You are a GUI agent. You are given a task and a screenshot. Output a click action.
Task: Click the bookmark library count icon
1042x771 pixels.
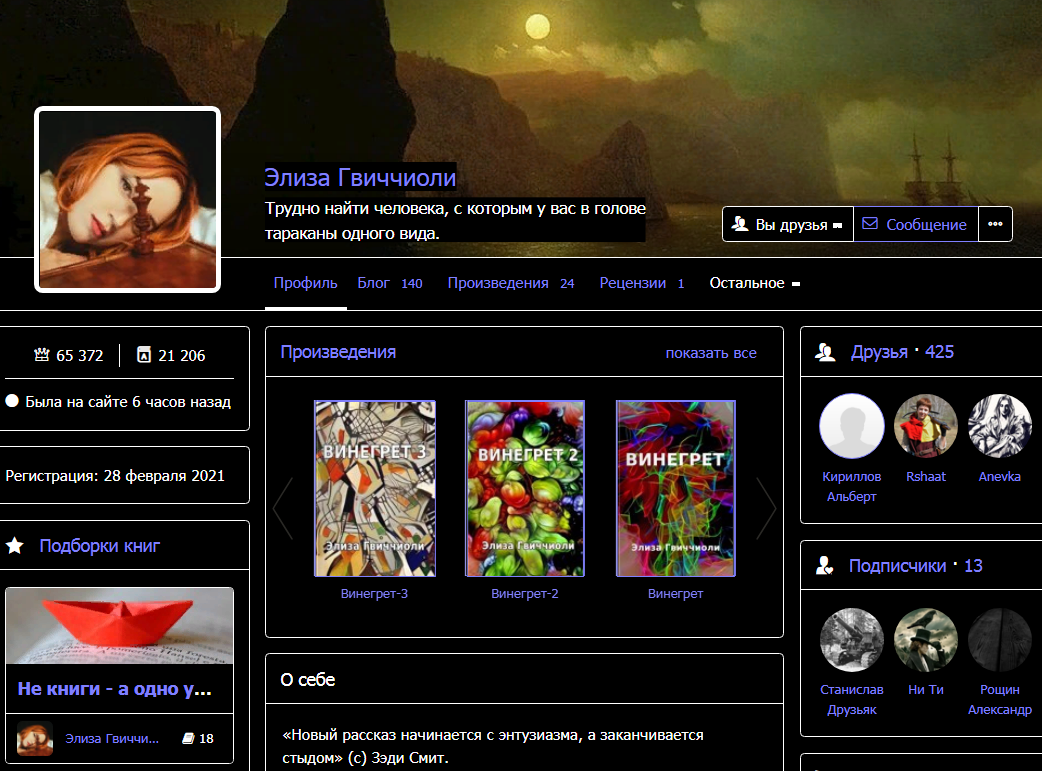(x=143, y=355)
